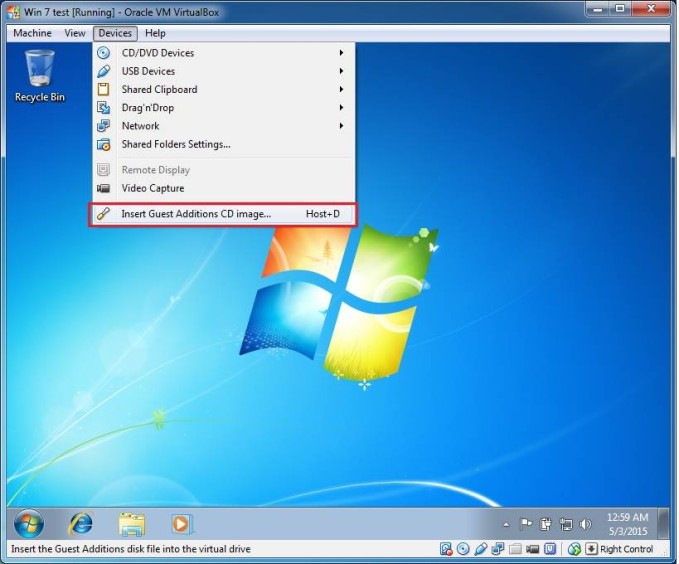Select the Drag'n'Drop entry
679x564 pixels.
(224, 107)
